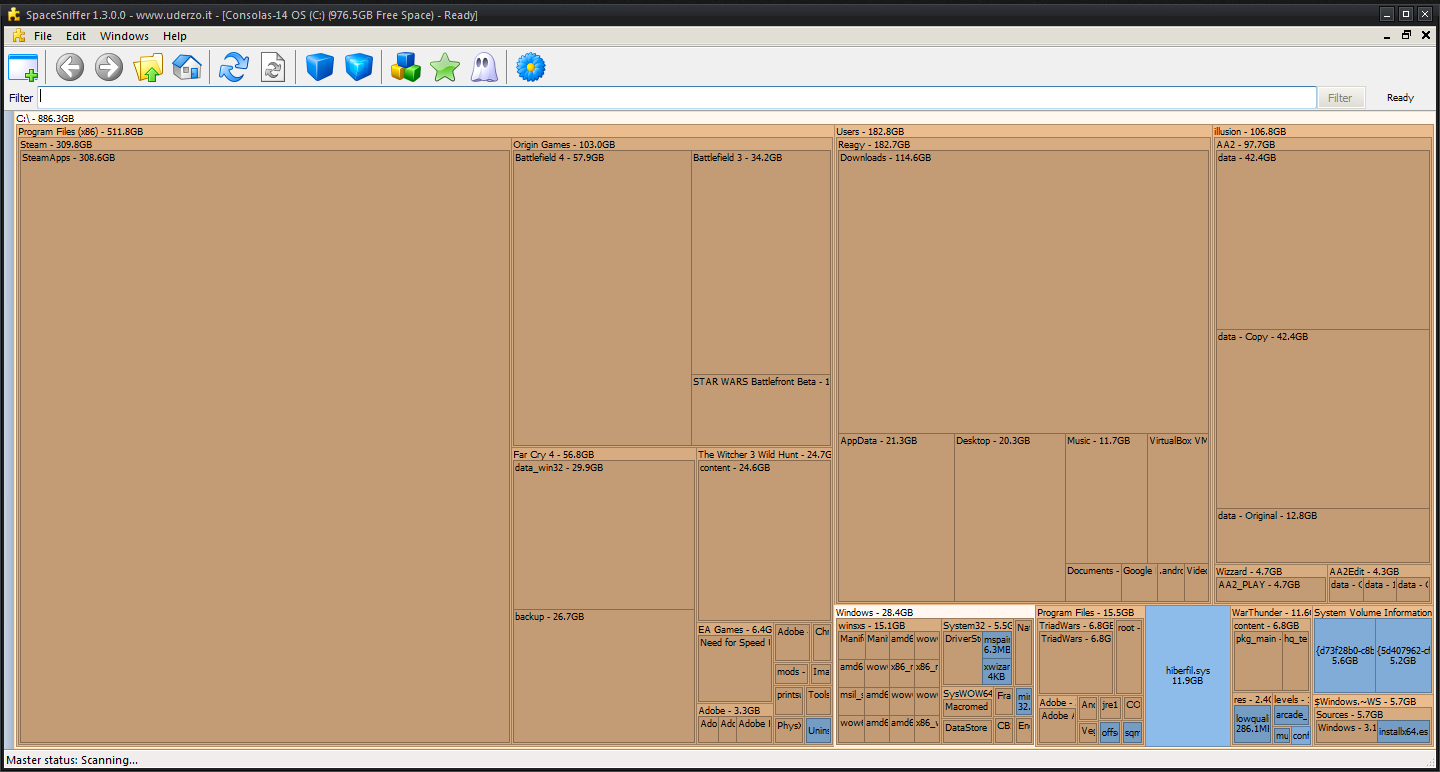
Task: Select the illusion - 106.8GB header
Action: [1322, 131]
